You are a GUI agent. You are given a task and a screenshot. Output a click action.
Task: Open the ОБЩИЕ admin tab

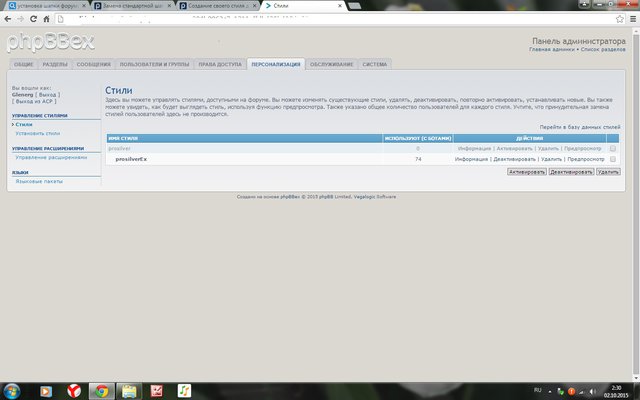pyautogui.click(x=24, y=64)
